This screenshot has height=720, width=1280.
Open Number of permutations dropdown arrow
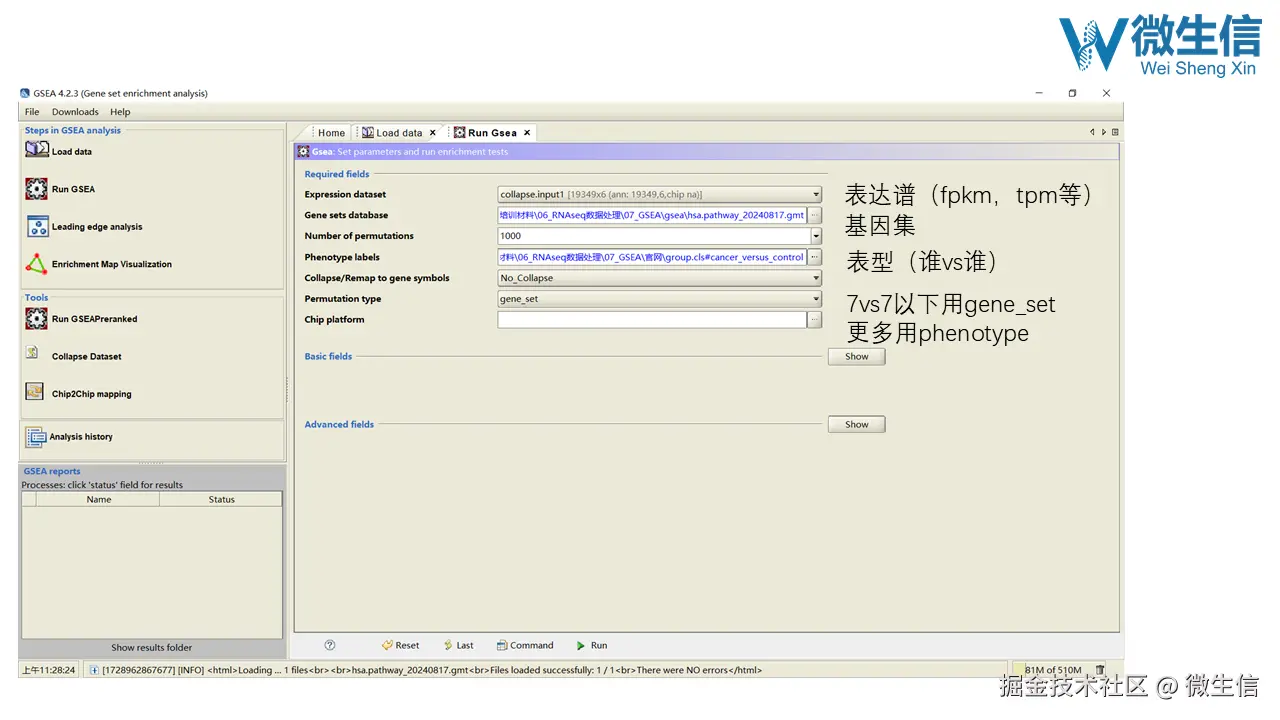[x=816, y=236]
